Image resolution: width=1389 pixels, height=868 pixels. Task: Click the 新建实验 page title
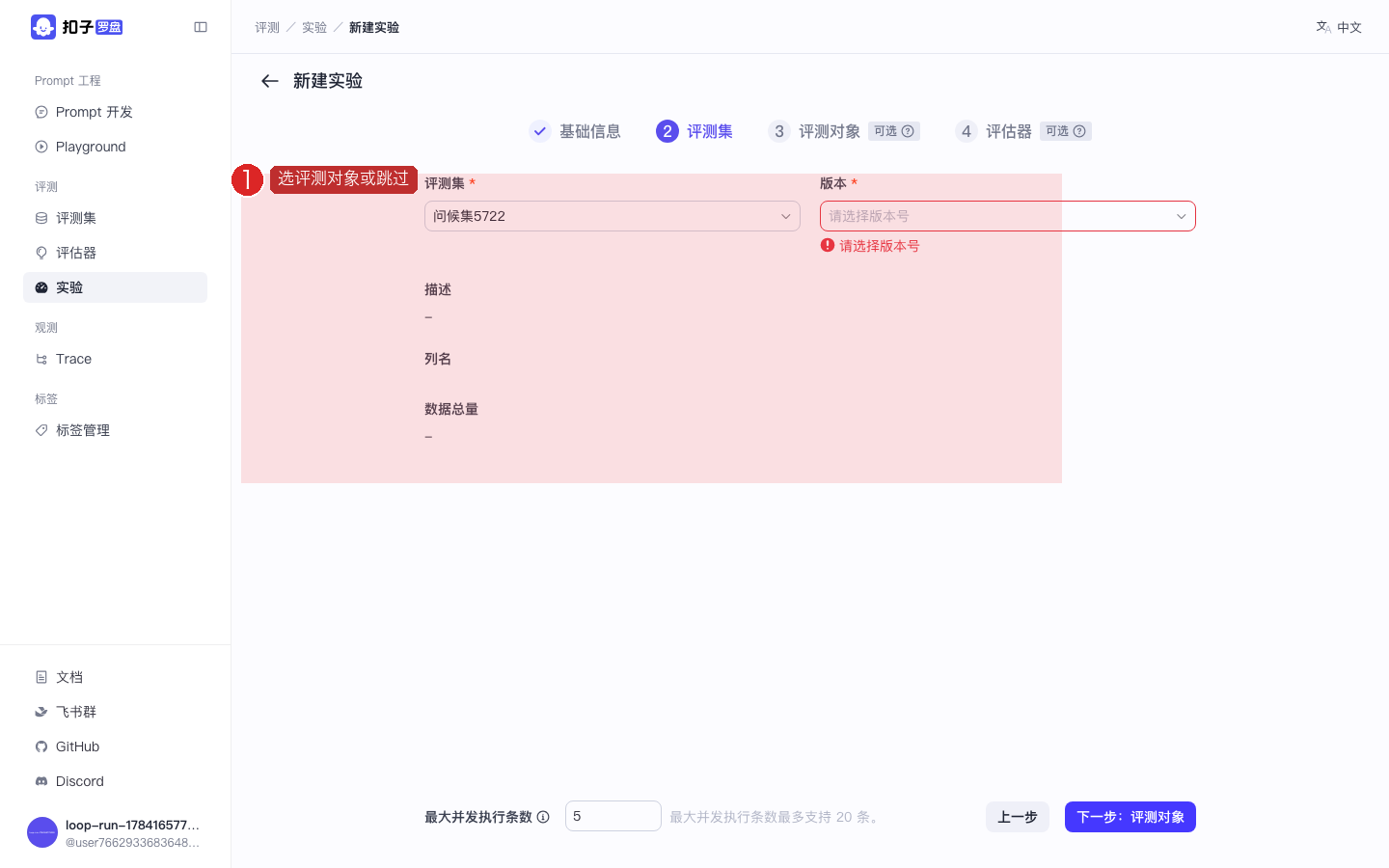(328, 81)
